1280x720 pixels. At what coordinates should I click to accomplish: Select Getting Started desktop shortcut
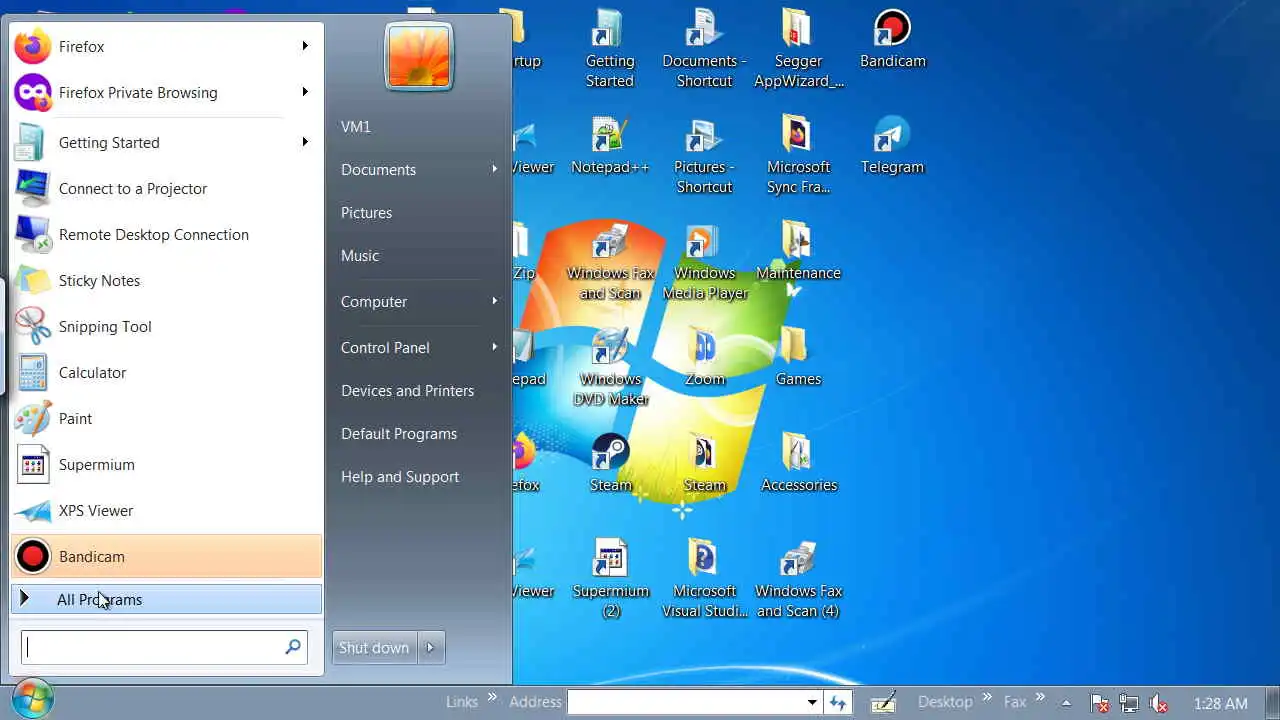point(610,49)
